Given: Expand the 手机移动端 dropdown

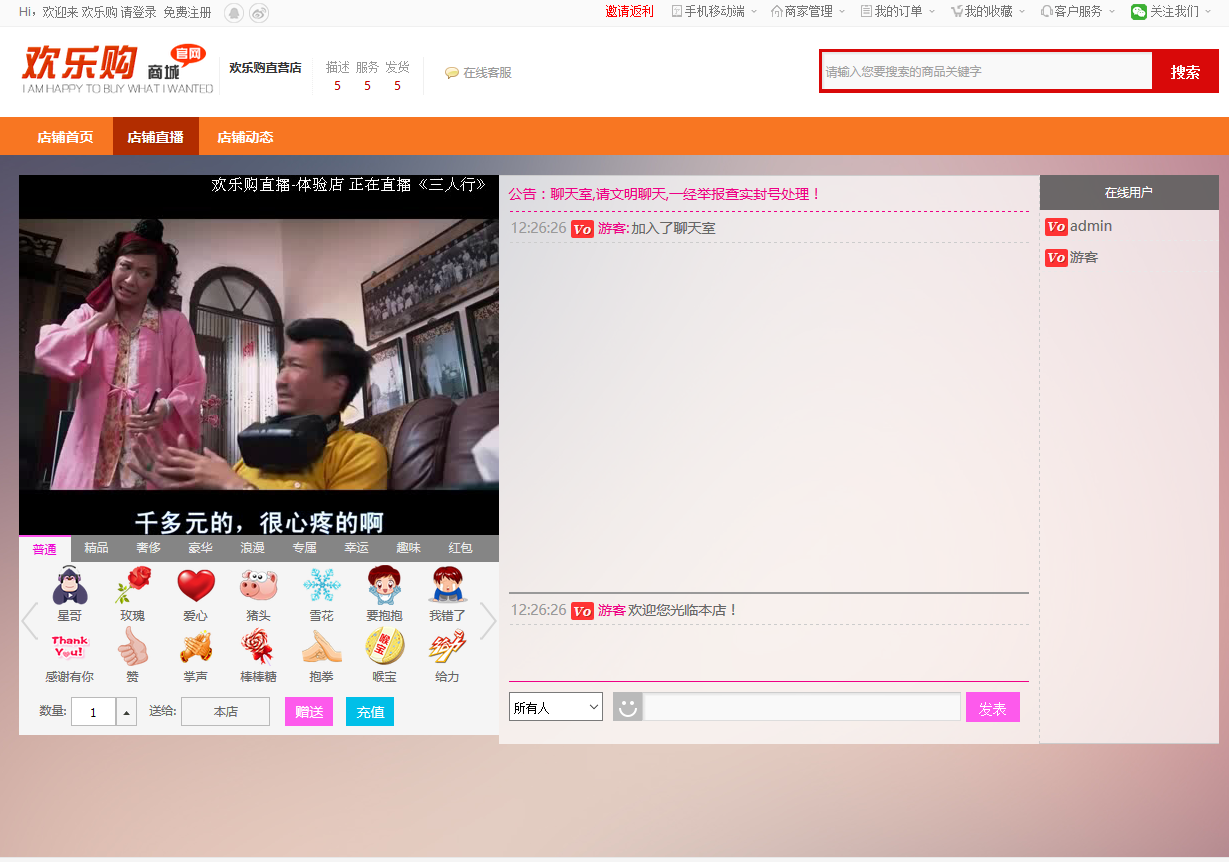Looking at the screenshot, I should [714, 12].
